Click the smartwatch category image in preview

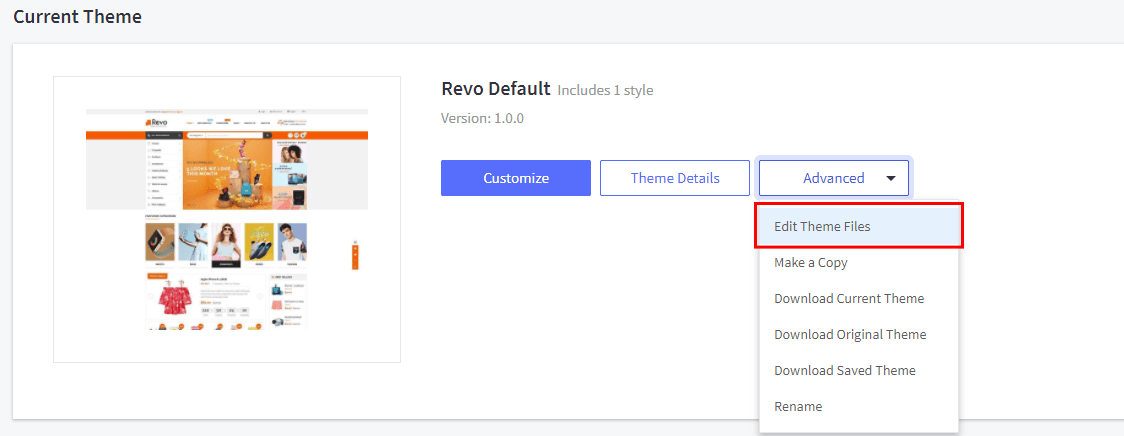(x=161, y=242)
